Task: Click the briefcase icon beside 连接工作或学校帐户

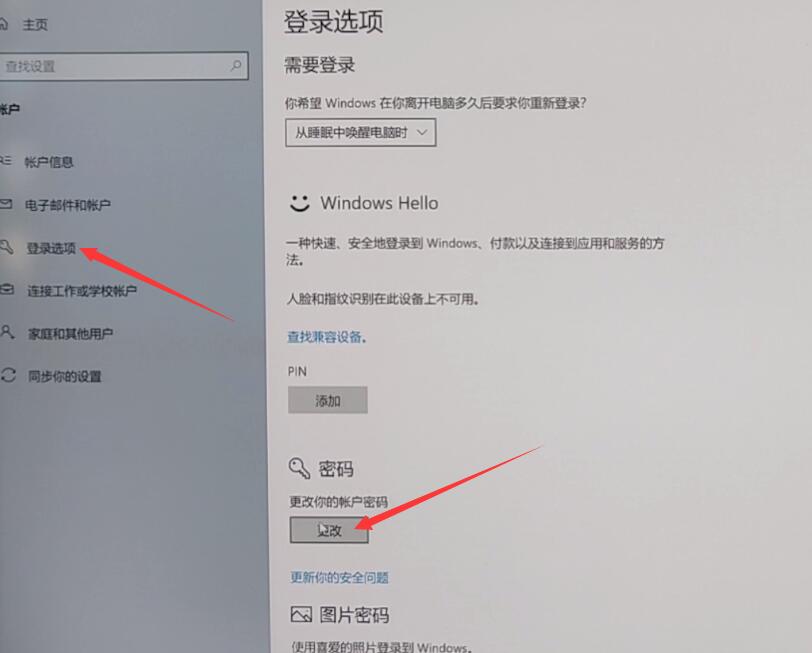Action: [7, 290]
